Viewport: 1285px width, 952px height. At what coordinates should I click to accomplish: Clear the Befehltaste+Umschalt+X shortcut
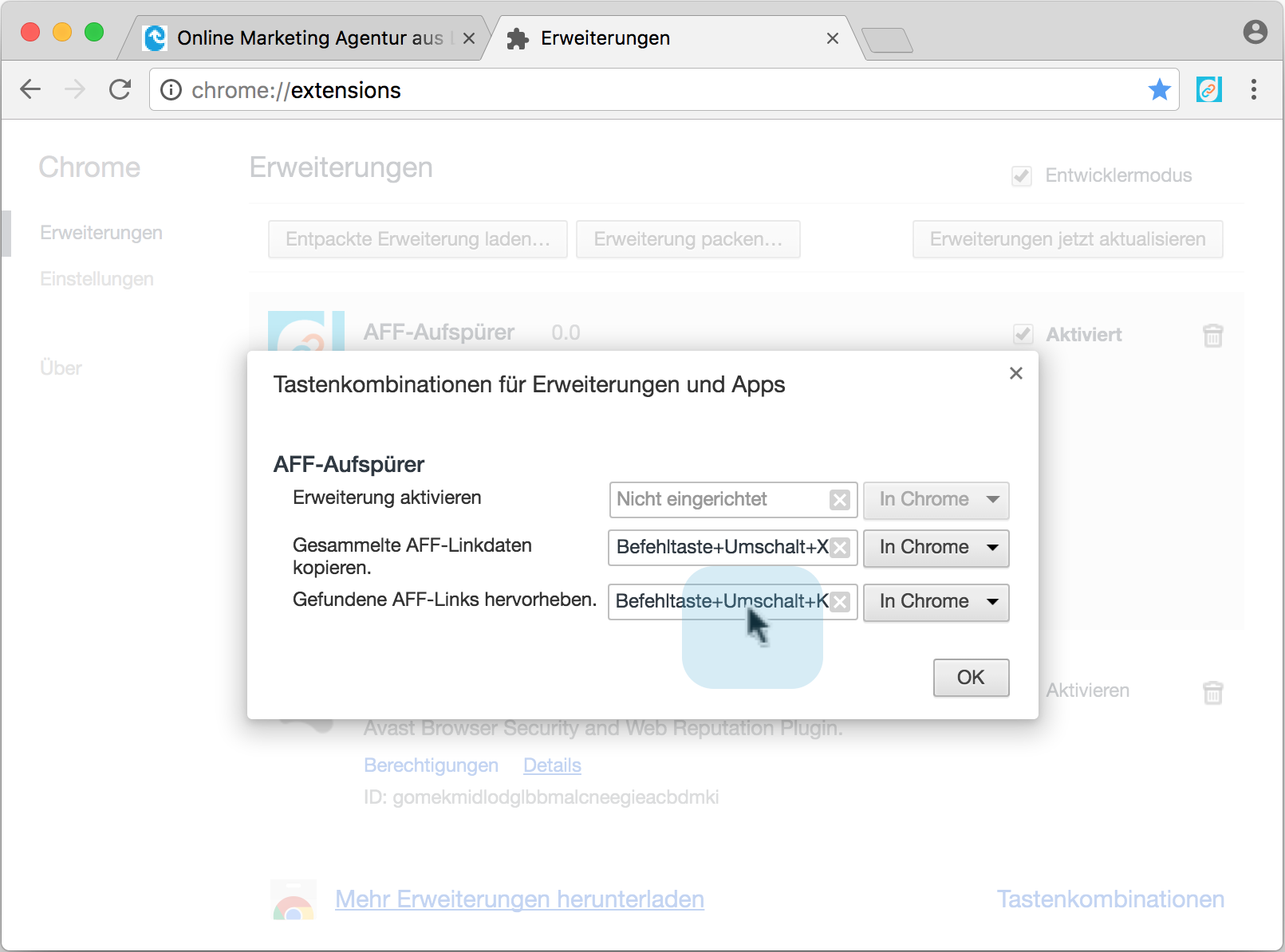click(x=840, y=548)
